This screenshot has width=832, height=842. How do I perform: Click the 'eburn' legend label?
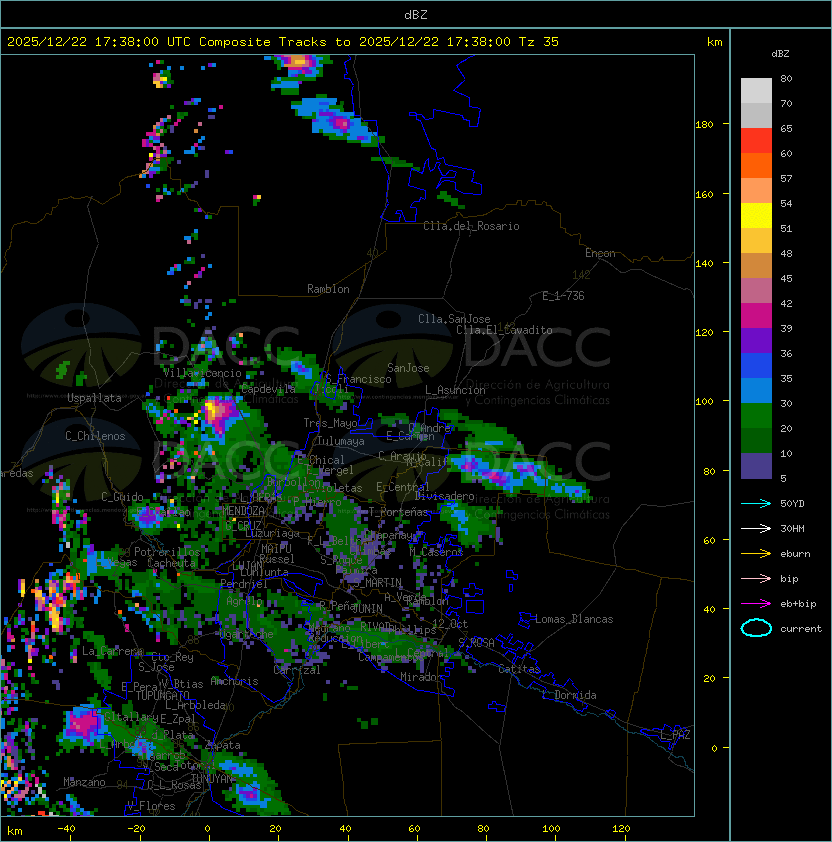(795, 554)
